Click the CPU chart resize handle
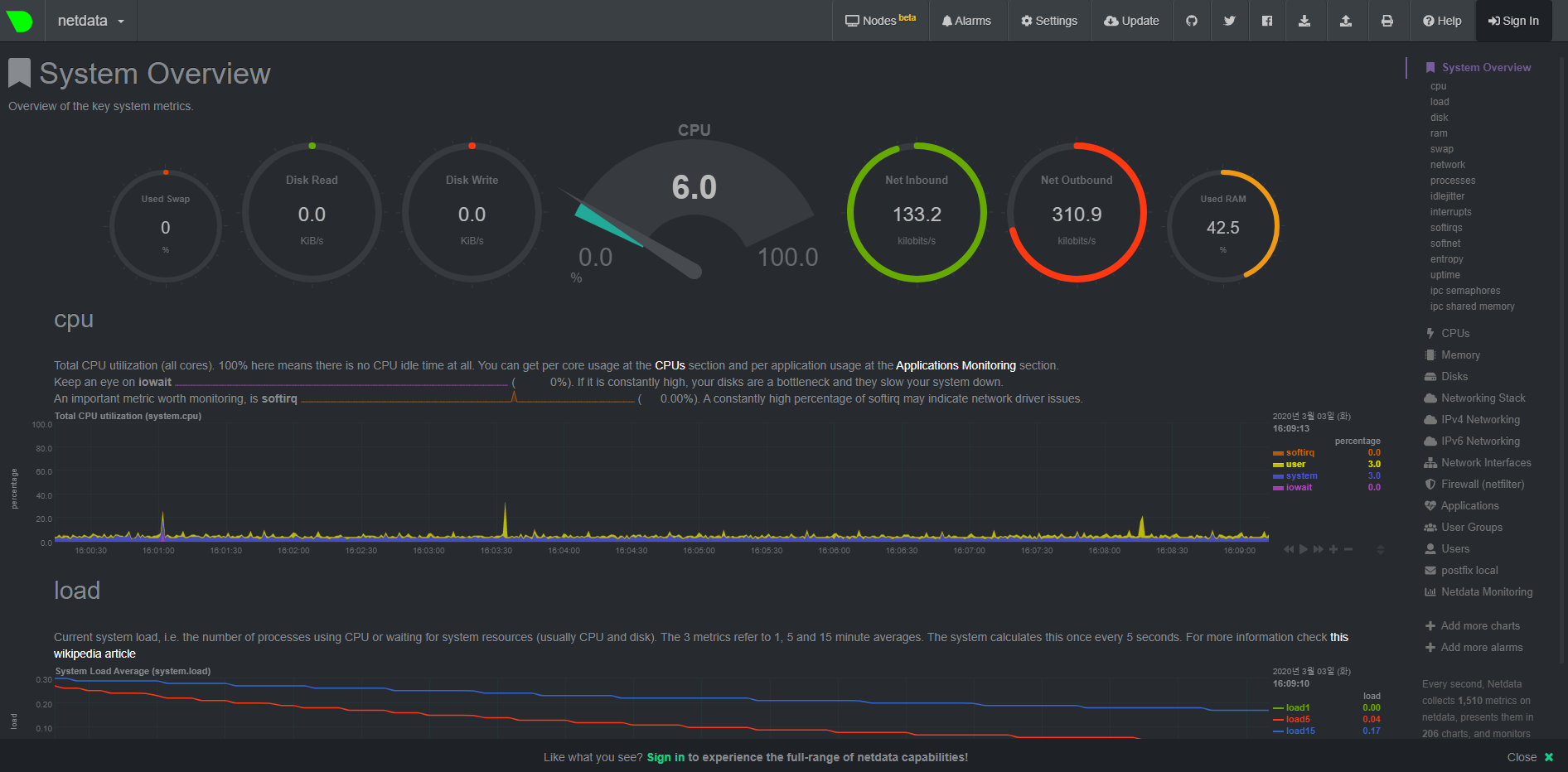 (x=1381, y=549)
